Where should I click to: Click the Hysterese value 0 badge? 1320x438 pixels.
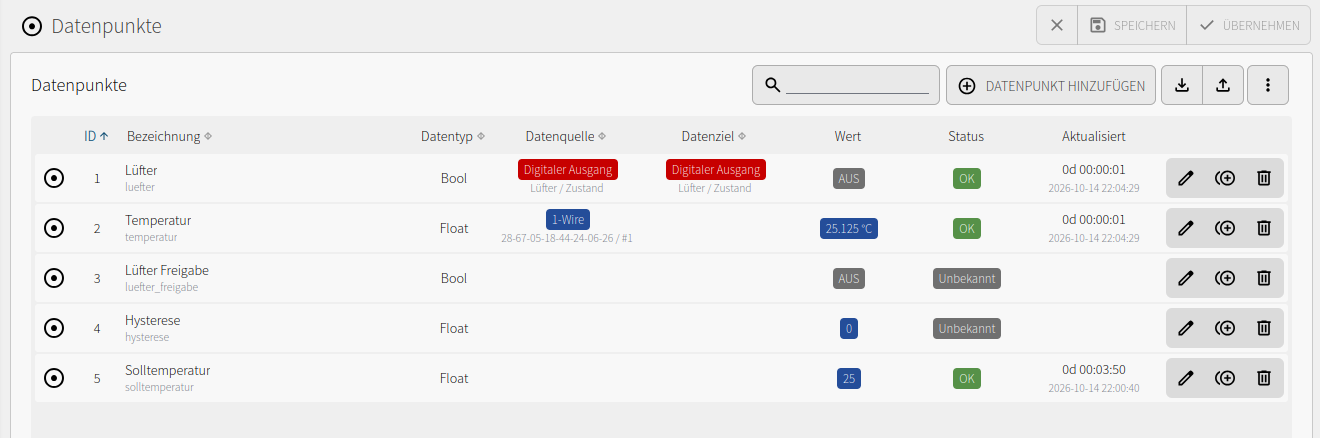pos(849,328)
